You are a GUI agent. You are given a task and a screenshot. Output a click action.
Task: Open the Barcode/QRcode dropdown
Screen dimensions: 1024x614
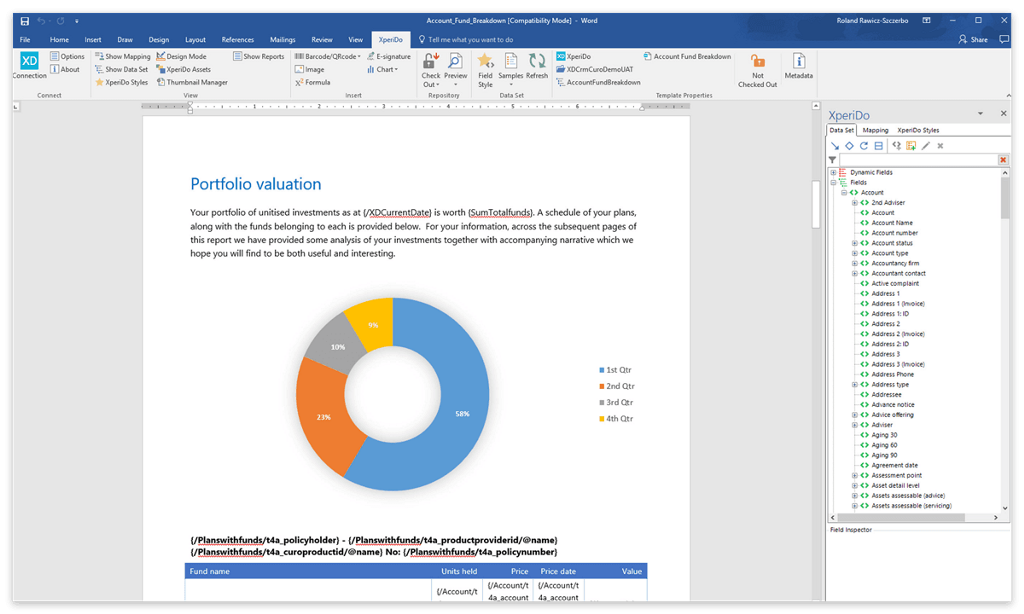[327, 56]
